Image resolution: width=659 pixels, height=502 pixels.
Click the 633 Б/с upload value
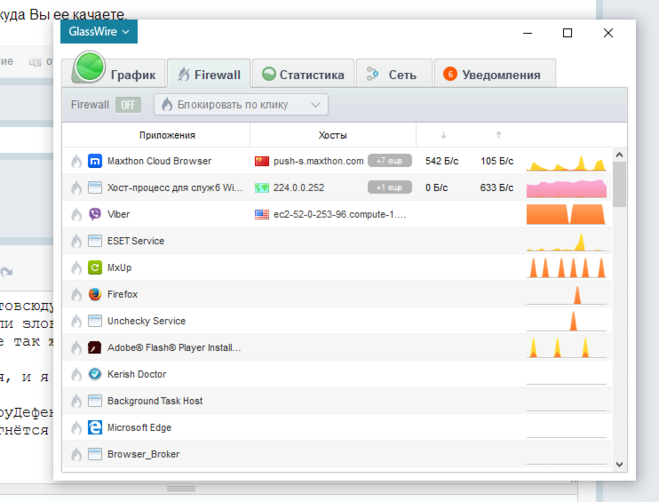[x=497, y=188]
